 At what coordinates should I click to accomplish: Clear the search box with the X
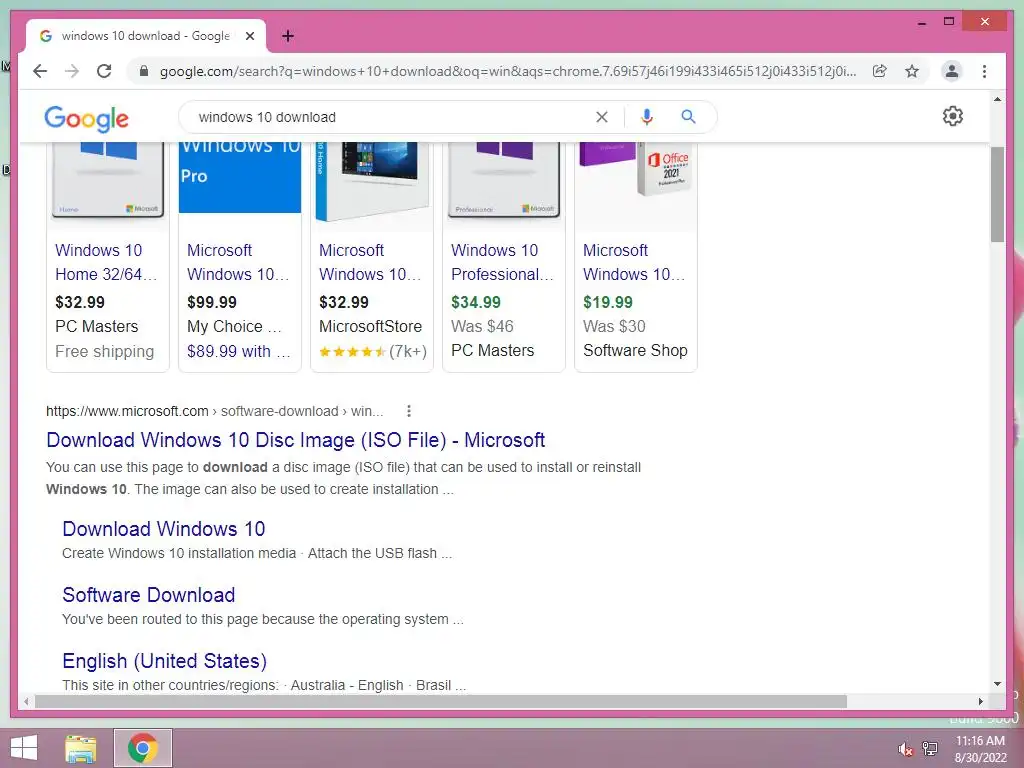(601, 117)
